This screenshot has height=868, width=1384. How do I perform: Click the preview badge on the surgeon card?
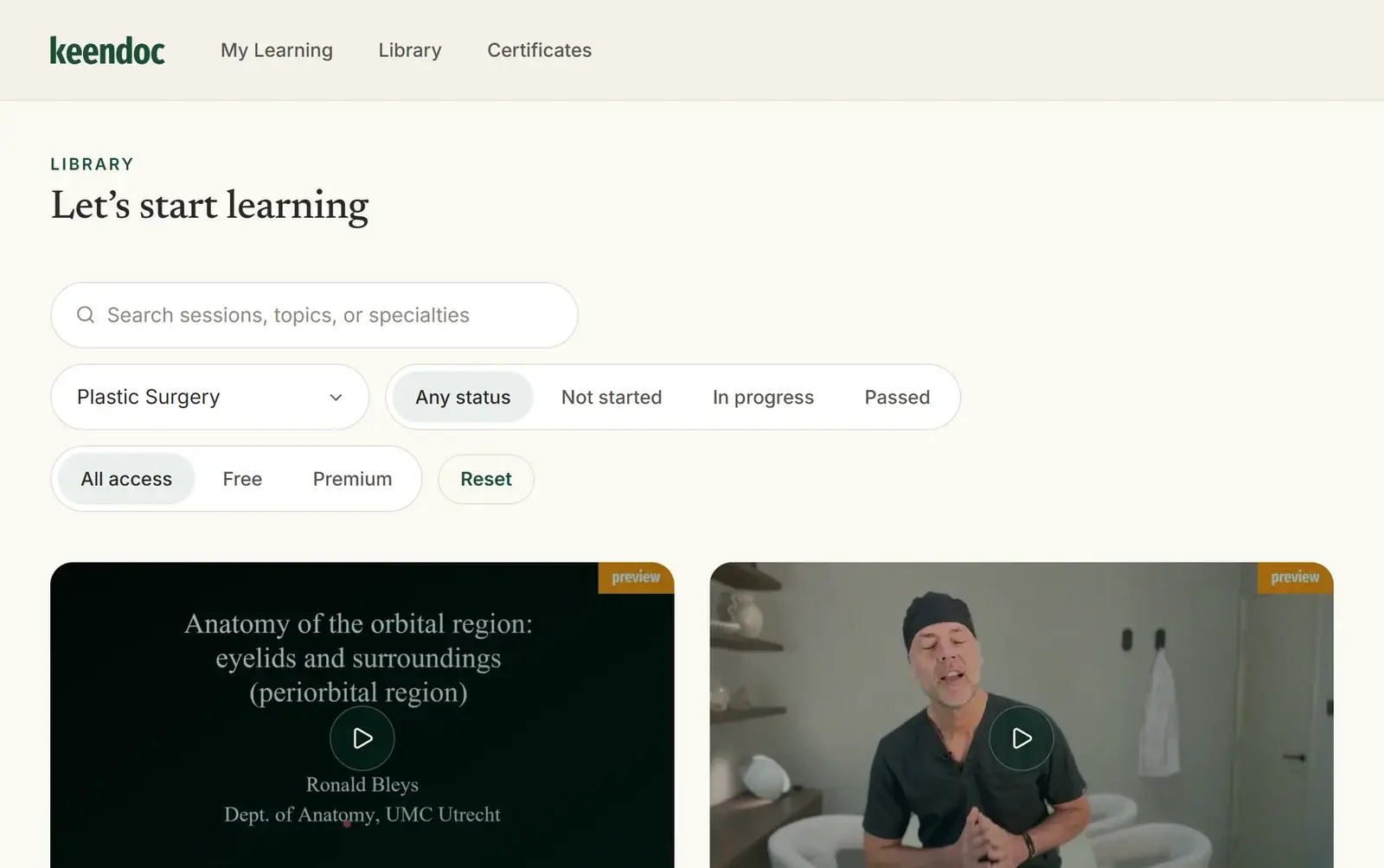(x=1295, y=578)
